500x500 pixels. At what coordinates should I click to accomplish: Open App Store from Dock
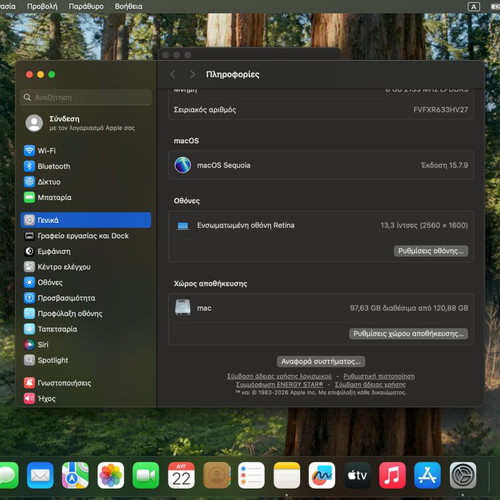click(x=427, y=475)
